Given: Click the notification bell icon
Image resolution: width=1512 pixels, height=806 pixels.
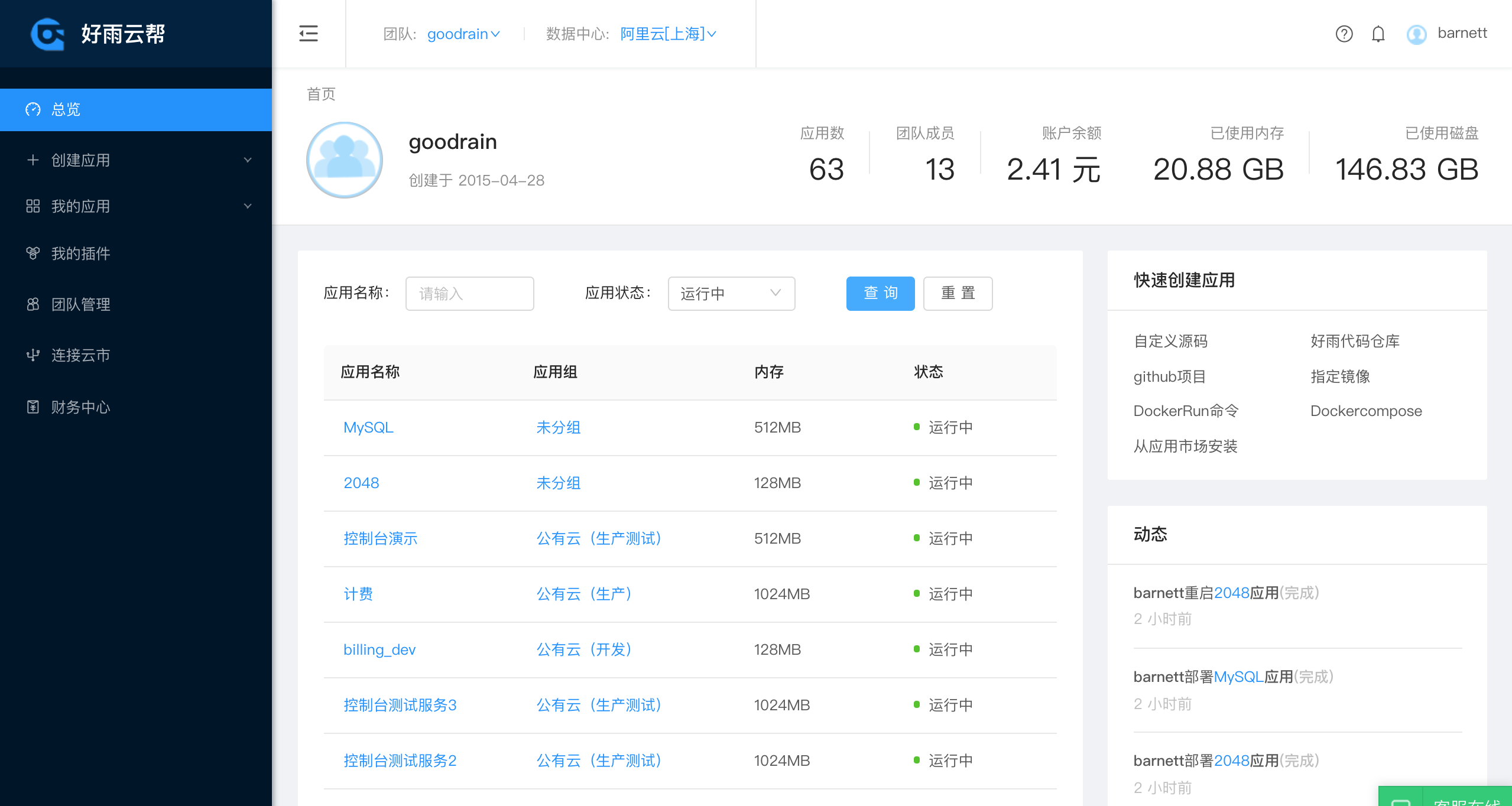Looking at the screenshot, I should 1378,34.
